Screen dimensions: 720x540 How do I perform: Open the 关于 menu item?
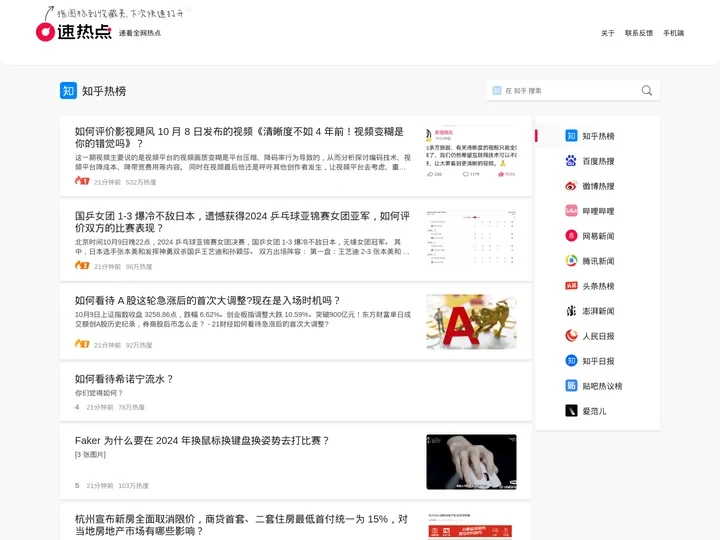pos(608,33)
